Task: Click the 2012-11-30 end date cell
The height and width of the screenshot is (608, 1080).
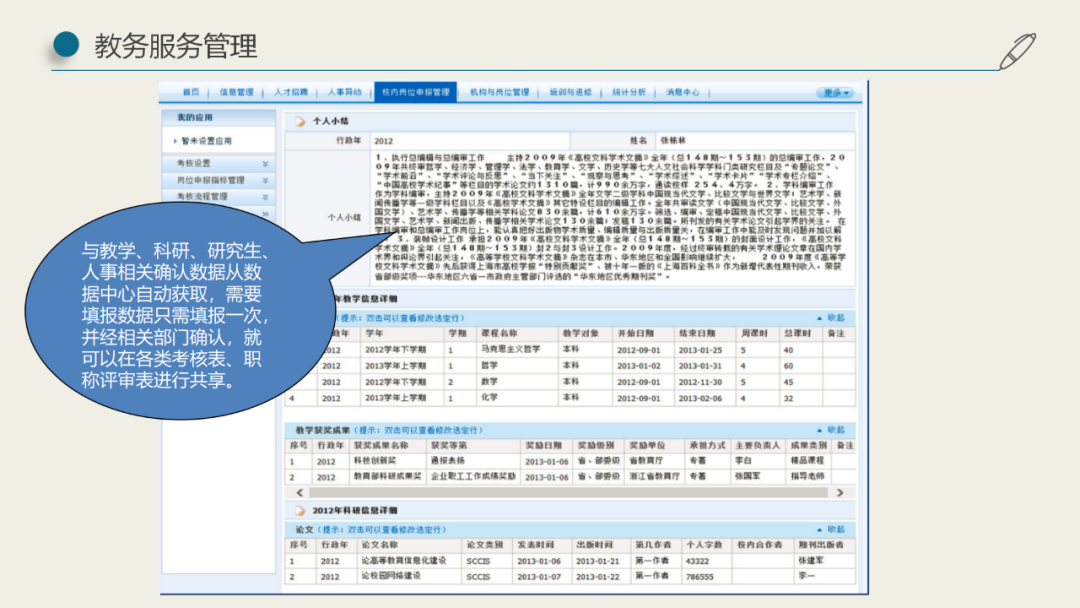Action: click(700, 382)
